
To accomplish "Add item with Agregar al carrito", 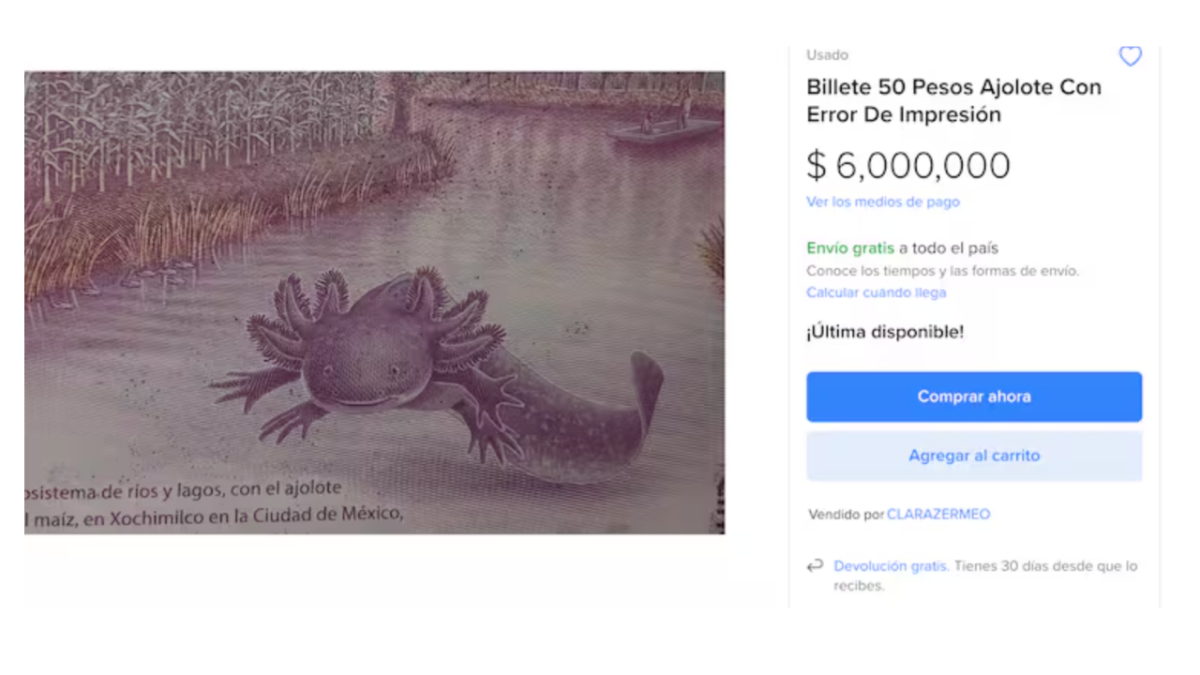I will point(974,456).
